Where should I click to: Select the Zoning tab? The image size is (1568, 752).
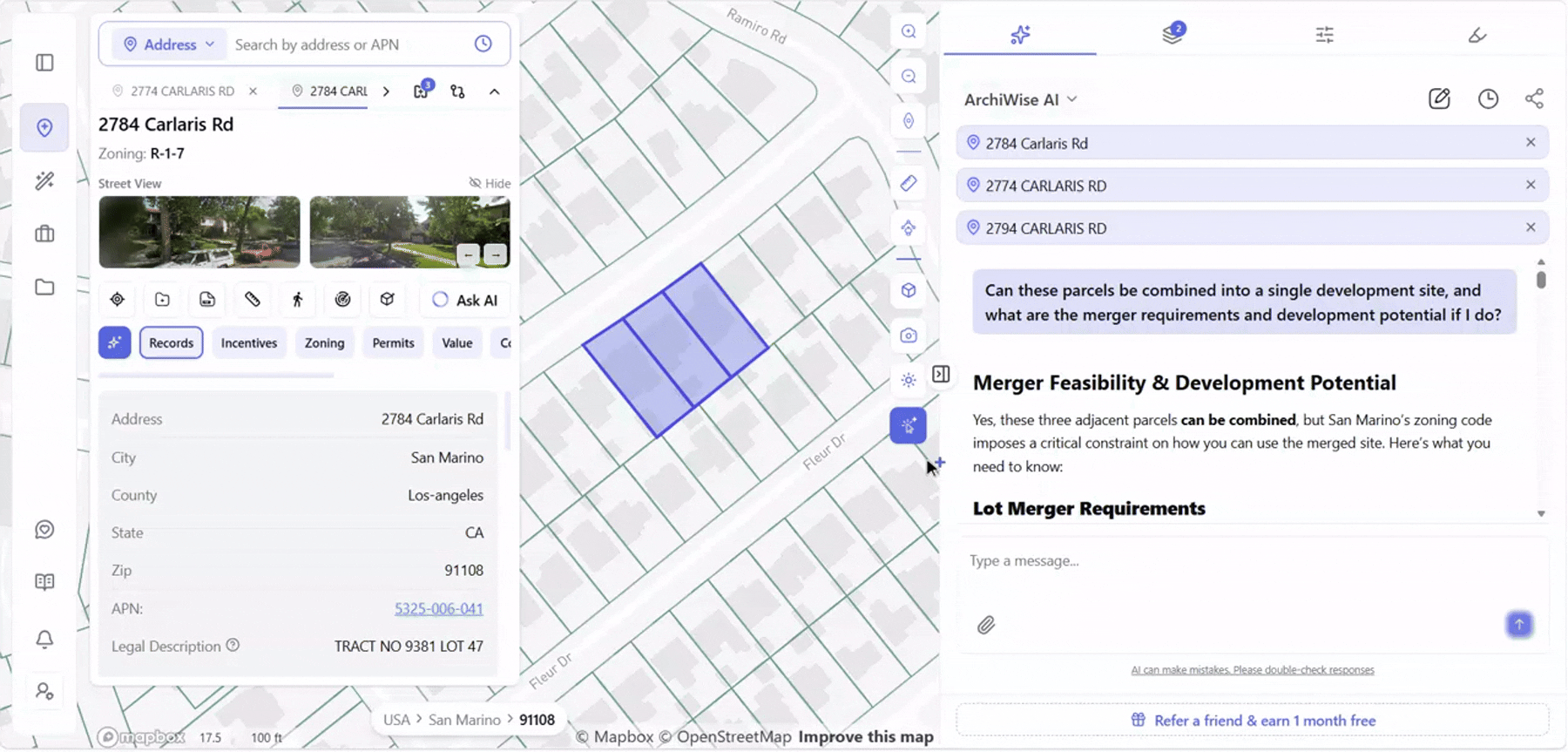coord(324,342)
